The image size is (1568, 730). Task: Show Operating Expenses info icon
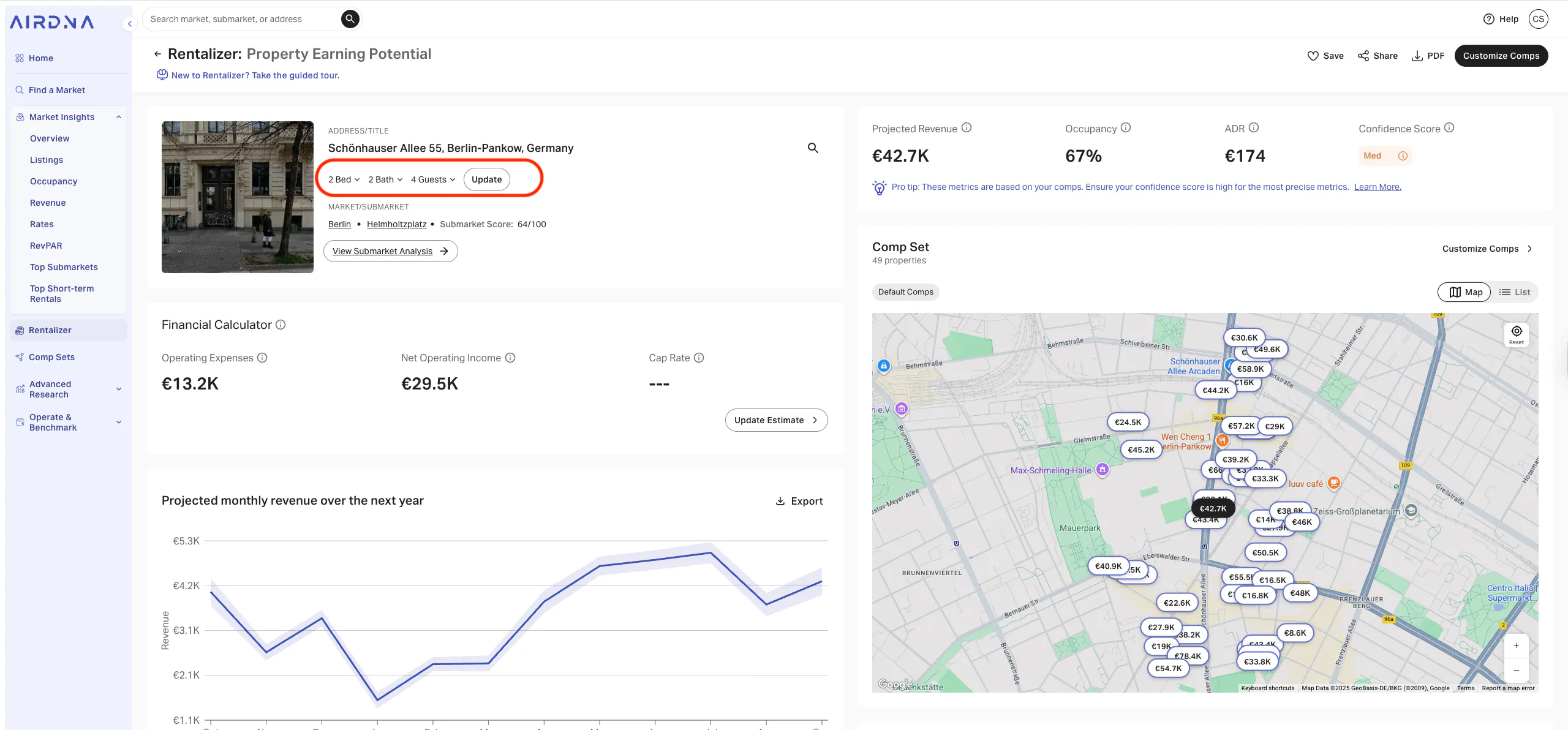(x=262, y=358)
